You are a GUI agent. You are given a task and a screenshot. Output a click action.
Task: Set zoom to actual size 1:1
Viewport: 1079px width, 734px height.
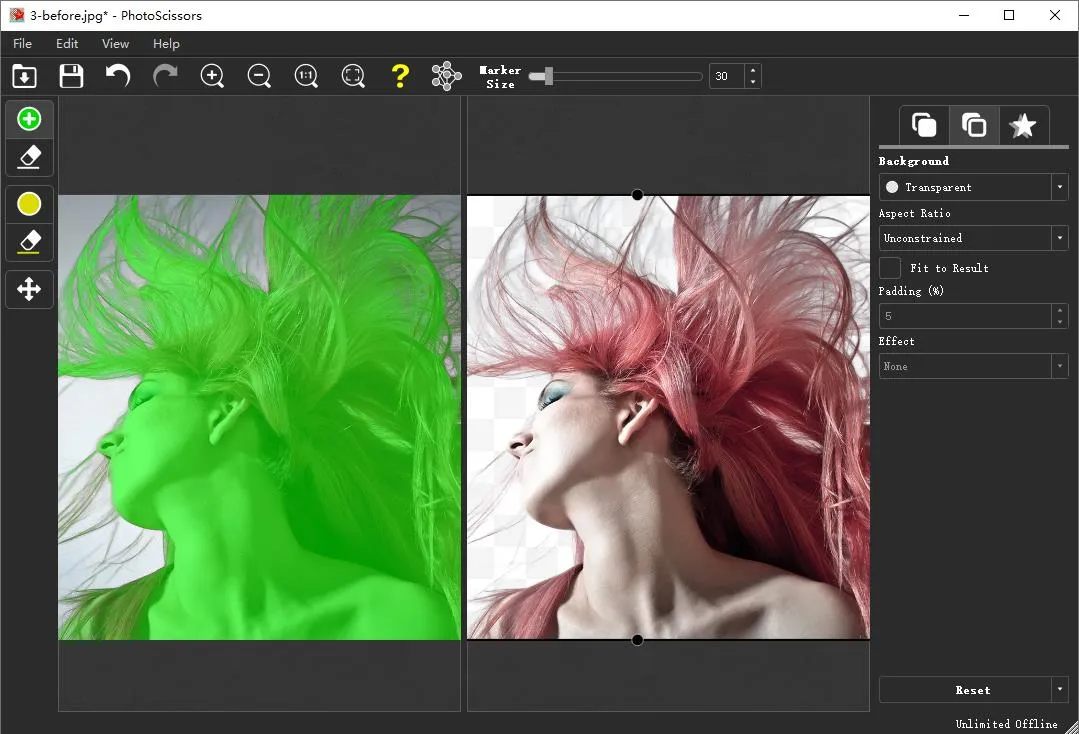pyautogui.click(x=306, y=76)
